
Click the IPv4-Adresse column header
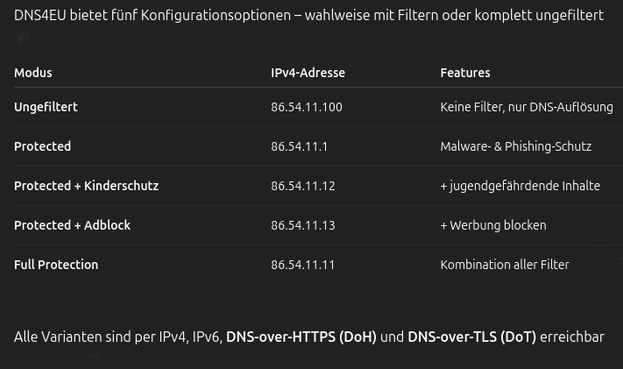(x=308, y=73)
